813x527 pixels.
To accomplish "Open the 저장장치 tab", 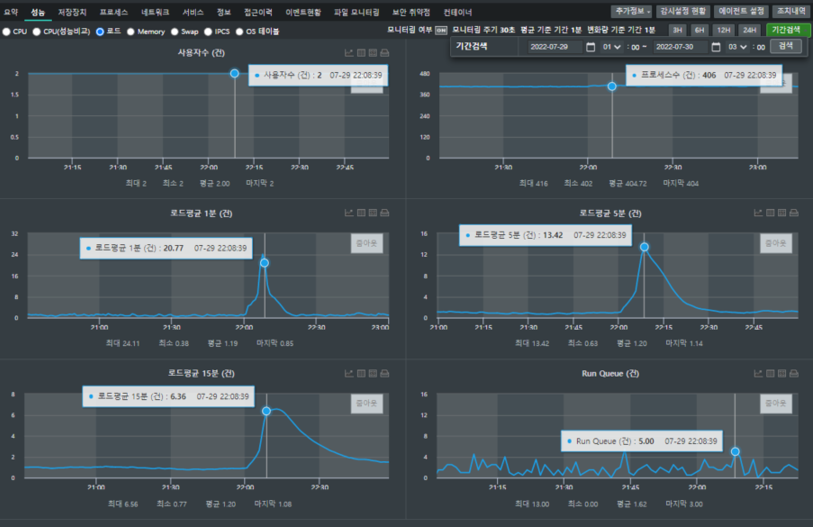I will [x=73, y=12].
